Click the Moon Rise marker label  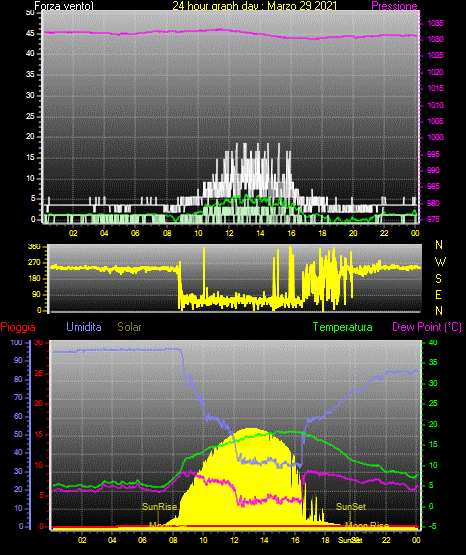pos(367,525)
